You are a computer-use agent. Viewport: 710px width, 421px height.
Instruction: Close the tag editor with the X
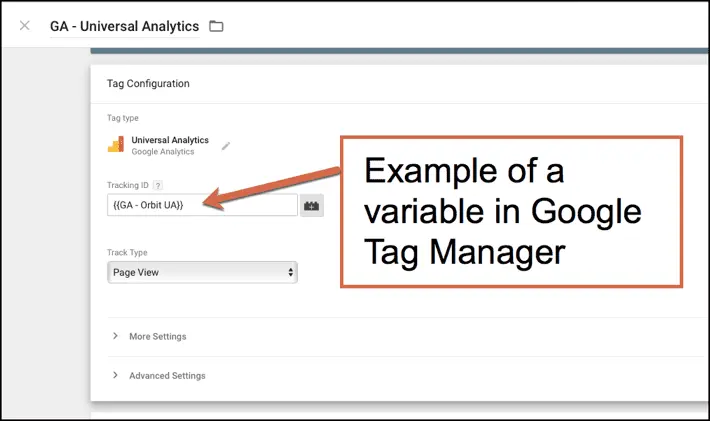pos(24,26)
